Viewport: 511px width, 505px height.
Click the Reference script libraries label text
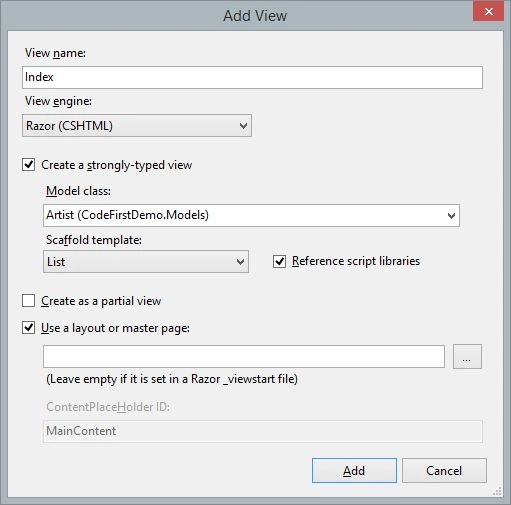pos(356,261)
